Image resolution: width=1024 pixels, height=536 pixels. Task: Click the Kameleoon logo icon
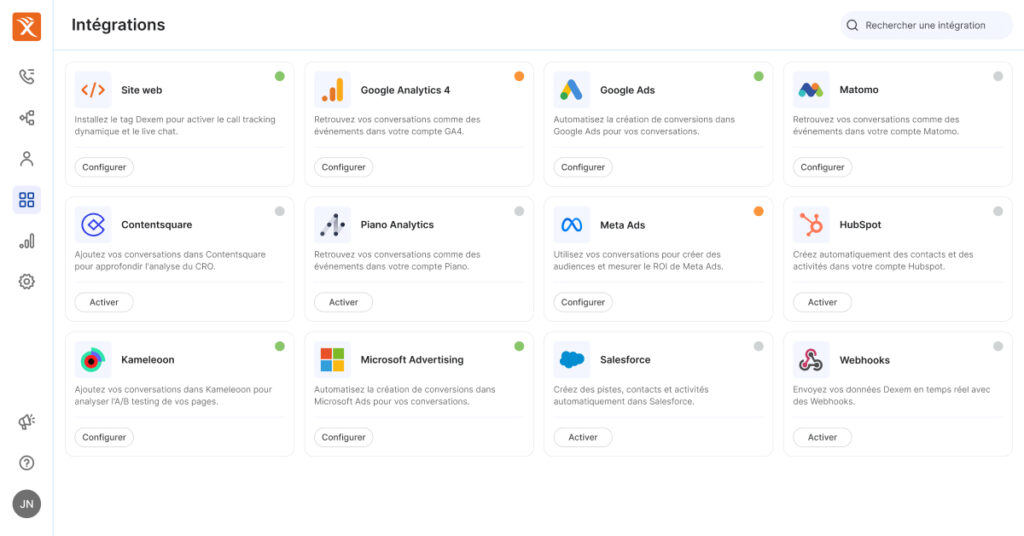[x=93, y=360]
